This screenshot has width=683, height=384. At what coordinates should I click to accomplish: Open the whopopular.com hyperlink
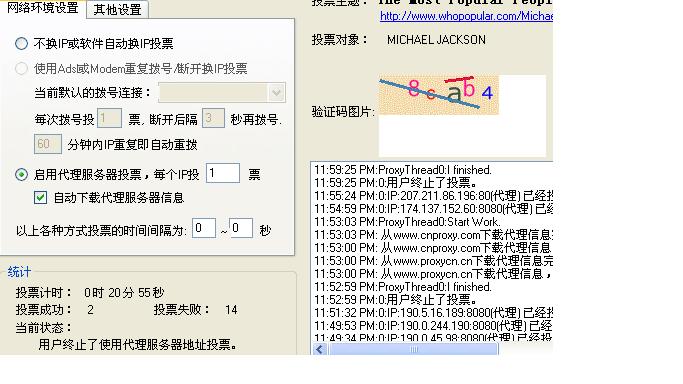pos(466,16)
